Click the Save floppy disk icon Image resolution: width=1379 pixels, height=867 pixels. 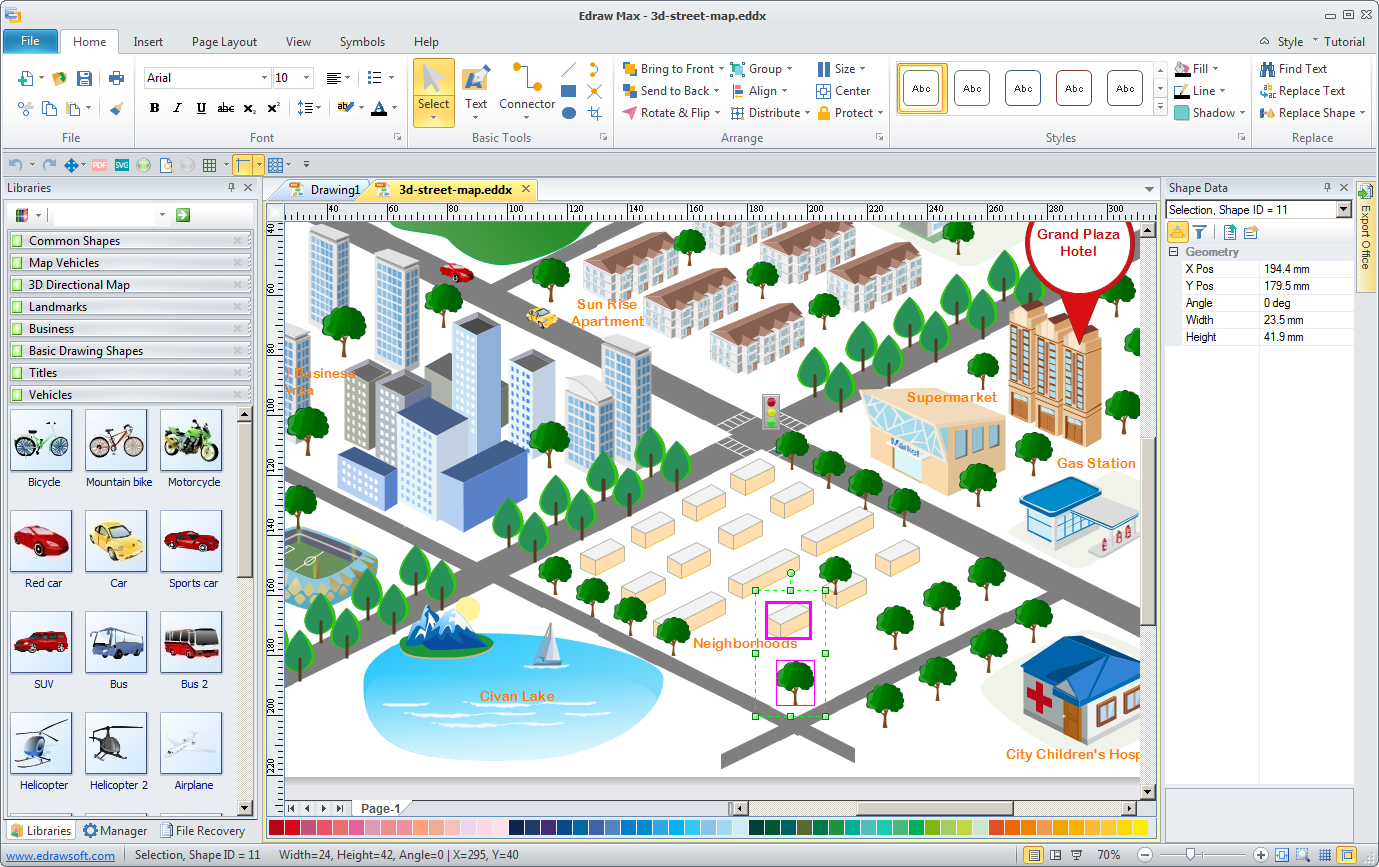click(85, 79)
